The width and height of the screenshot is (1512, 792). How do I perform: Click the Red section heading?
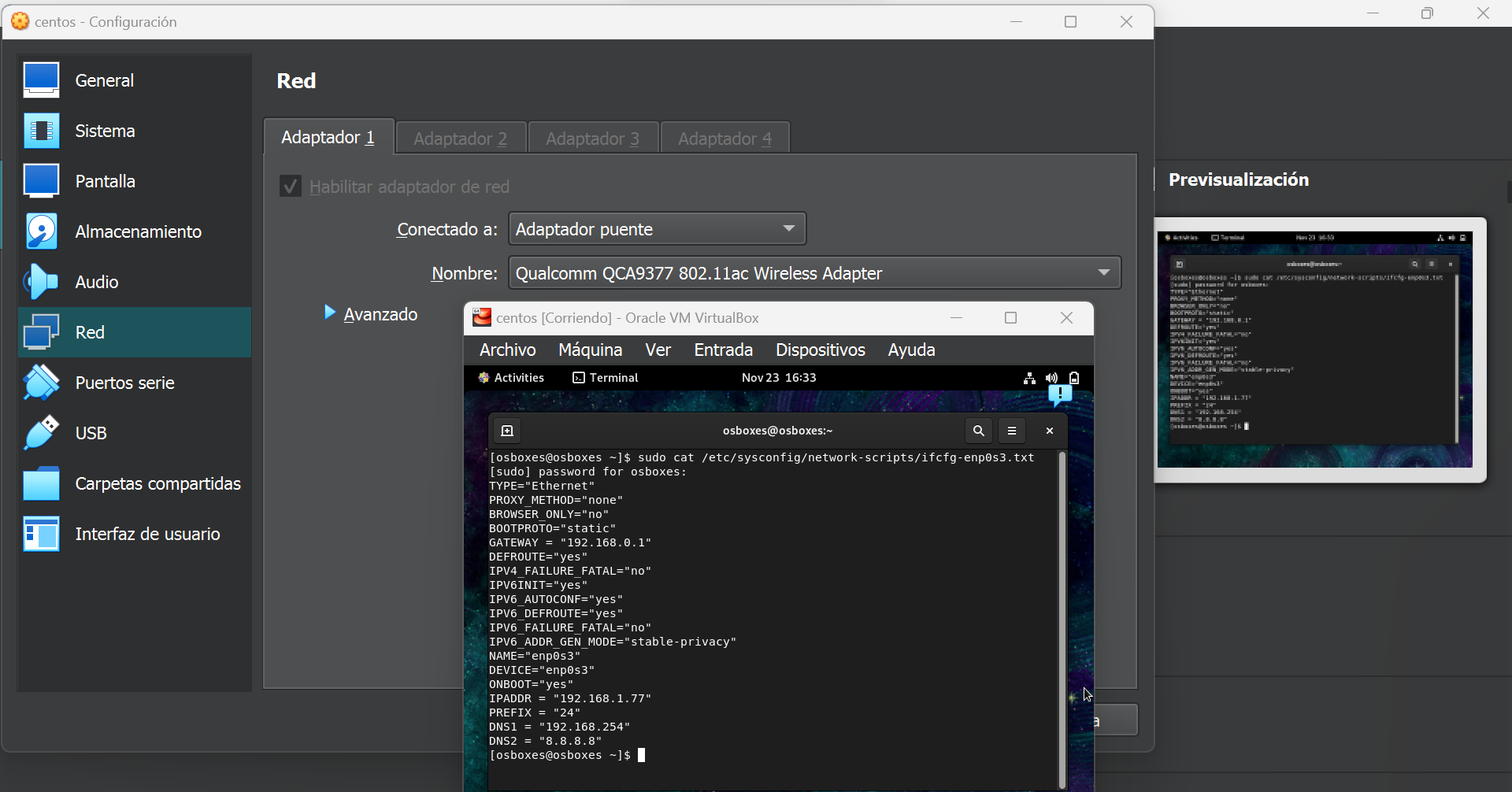pyautogui.click(x=296, y=80)
